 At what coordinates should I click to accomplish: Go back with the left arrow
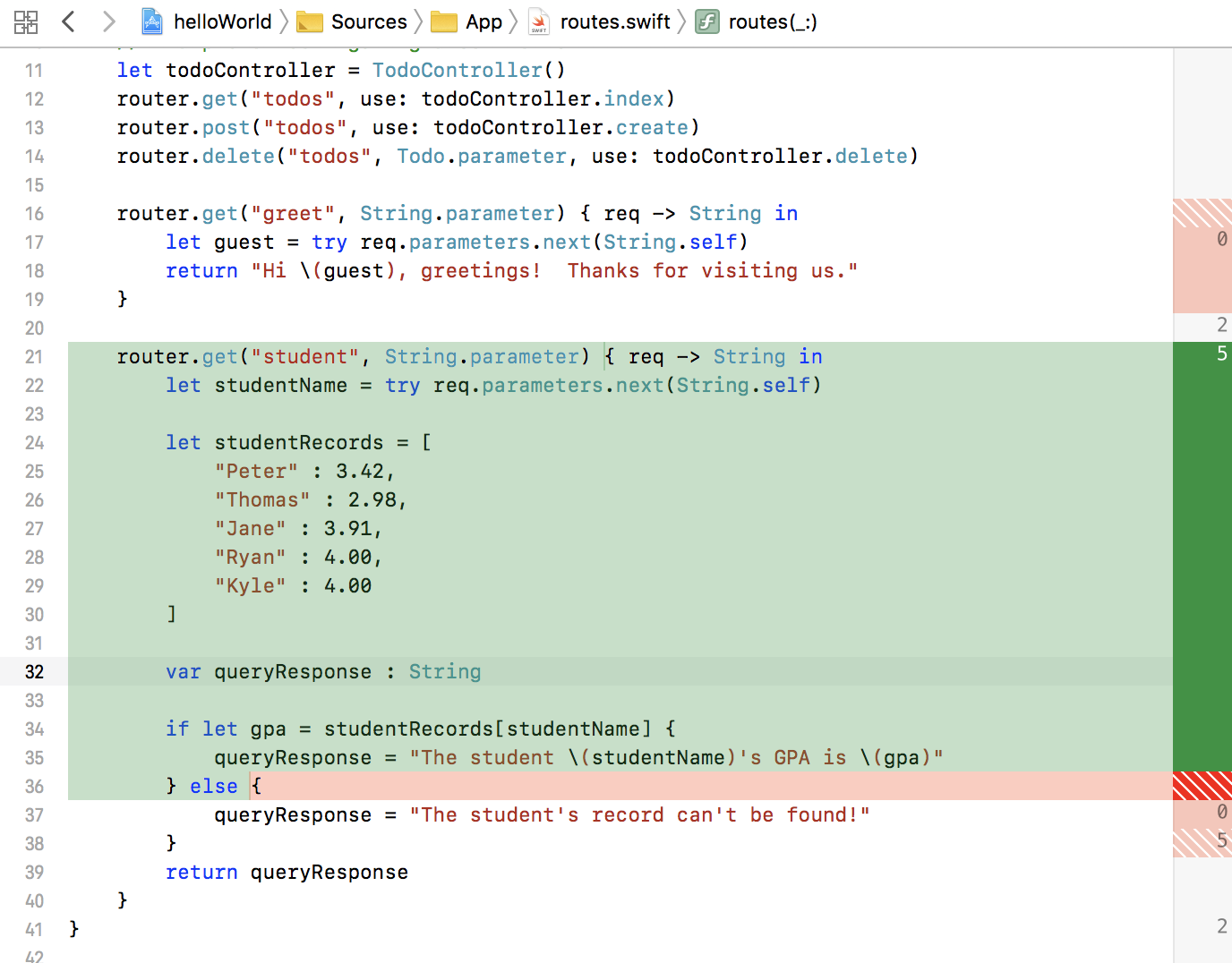68,21
